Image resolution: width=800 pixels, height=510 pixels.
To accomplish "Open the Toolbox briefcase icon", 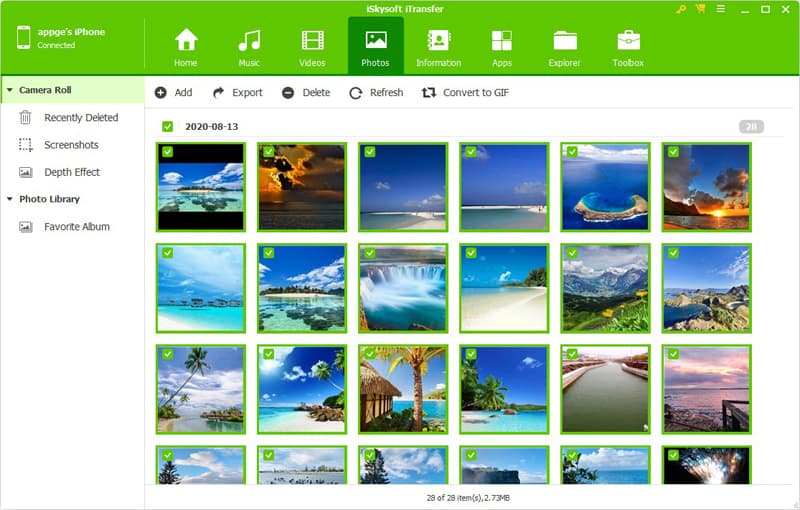I will click(x=628, y=40).
